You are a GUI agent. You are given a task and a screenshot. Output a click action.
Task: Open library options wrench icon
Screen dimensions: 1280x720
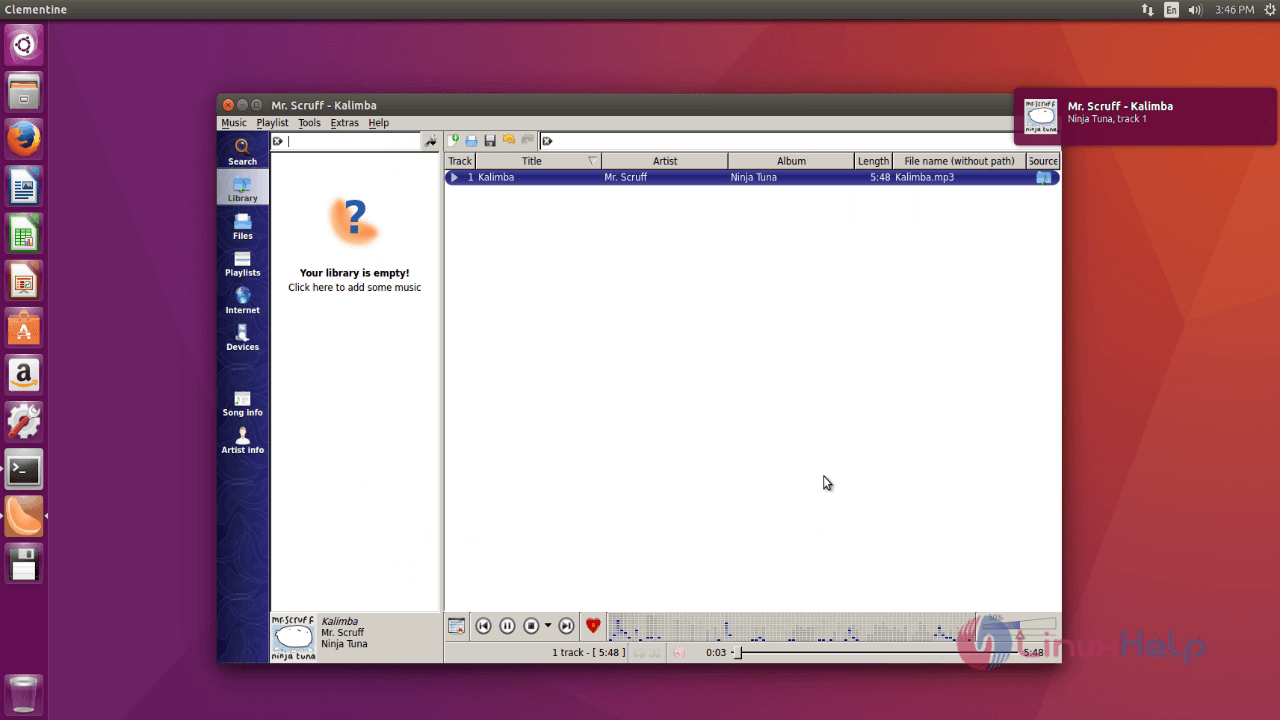tap(431, 142)
